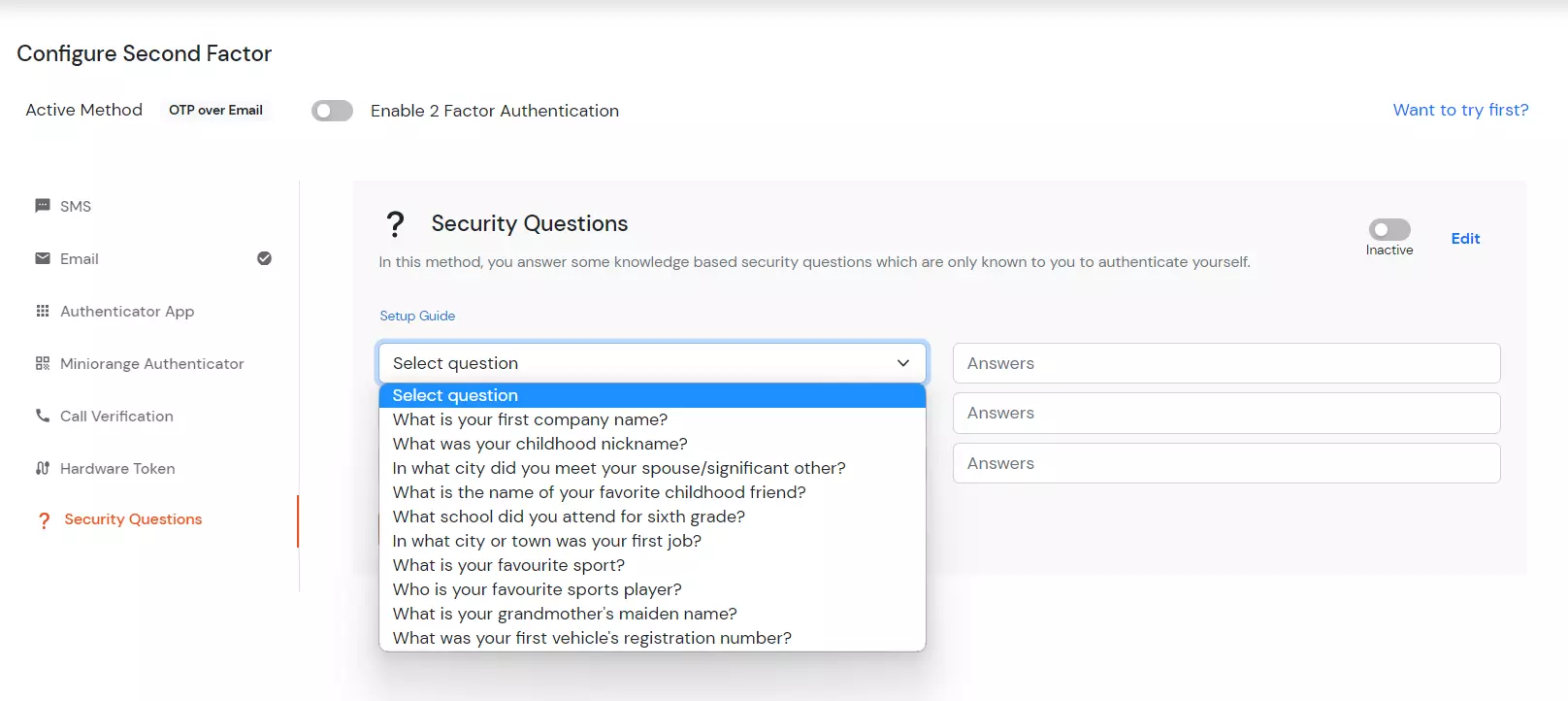1568x701 pixels.
Task: Click the dropdown chevron on question selector
Action: coord(902,363)
